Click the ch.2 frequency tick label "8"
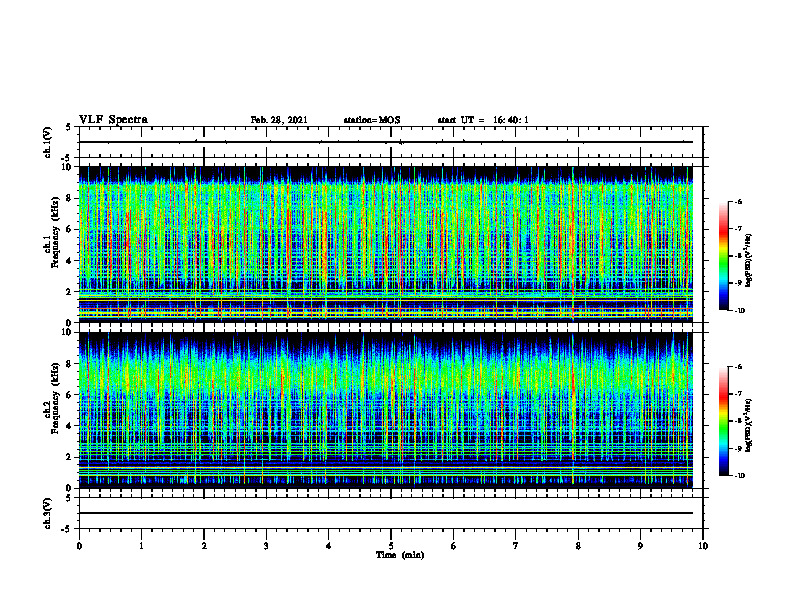Screen dimensions: 792x612 coord(70,364)
